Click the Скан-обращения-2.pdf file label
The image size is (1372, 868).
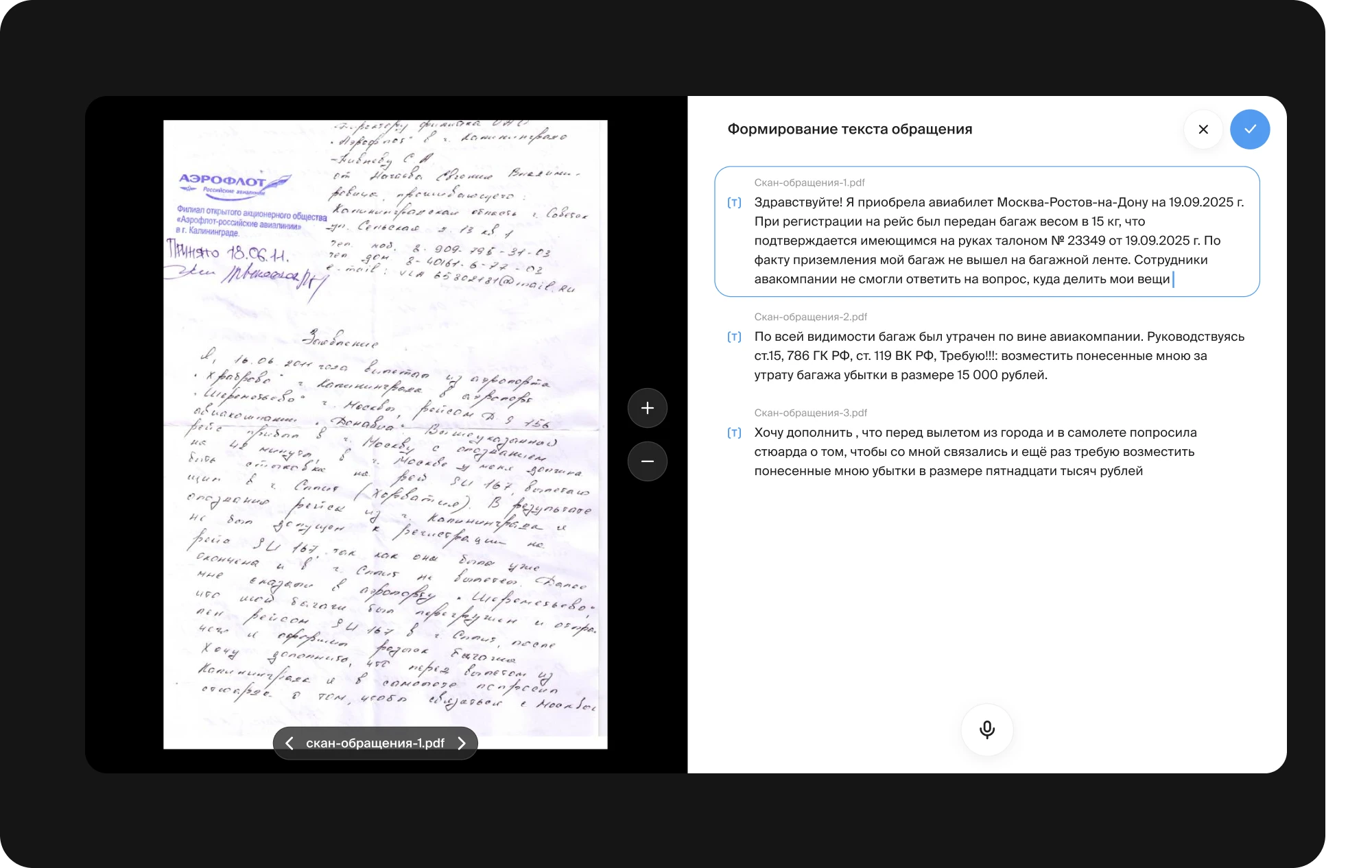pyautogui.click(x=811, y=317)
